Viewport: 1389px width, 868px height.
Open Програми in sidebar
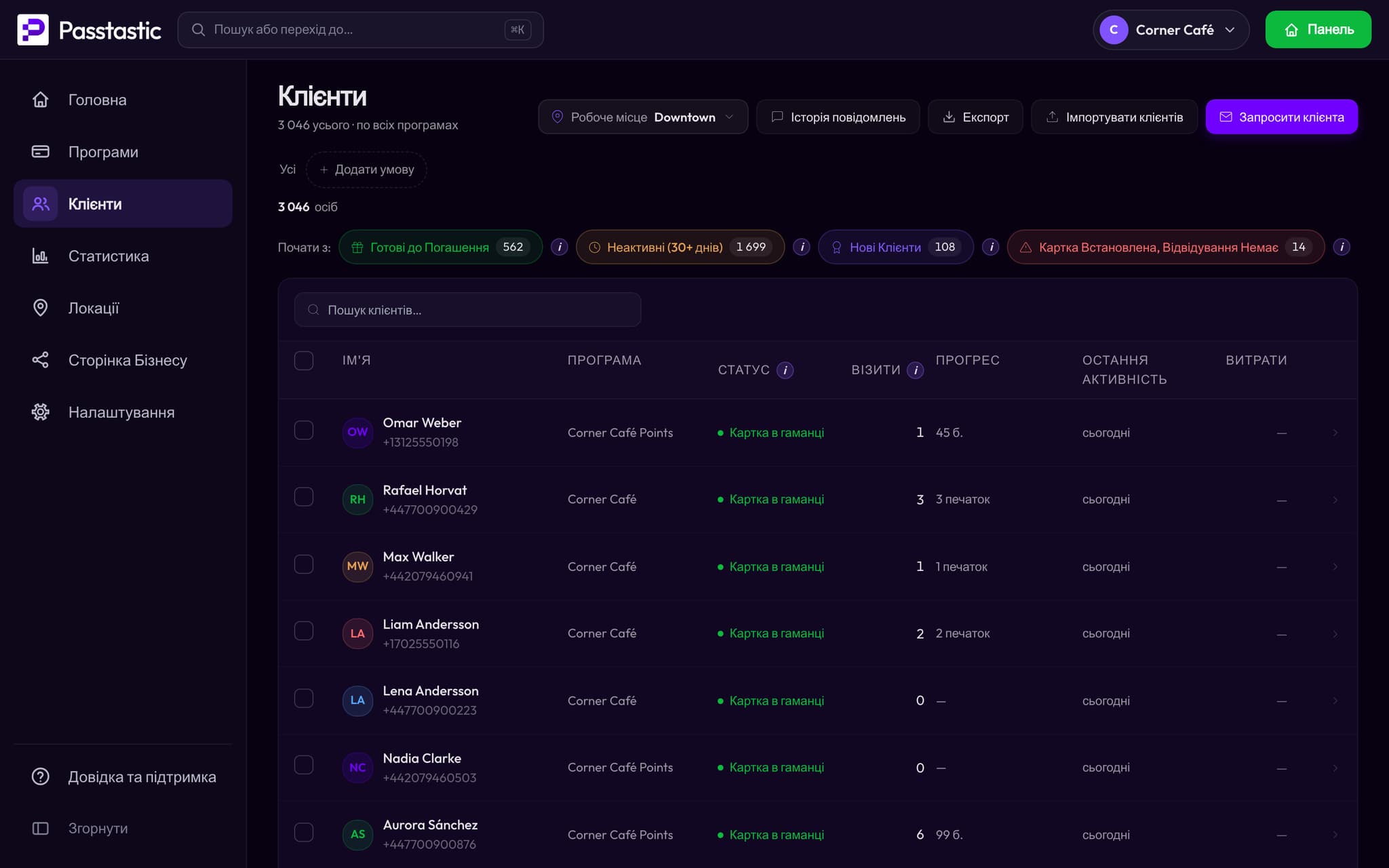pos(123,152)
